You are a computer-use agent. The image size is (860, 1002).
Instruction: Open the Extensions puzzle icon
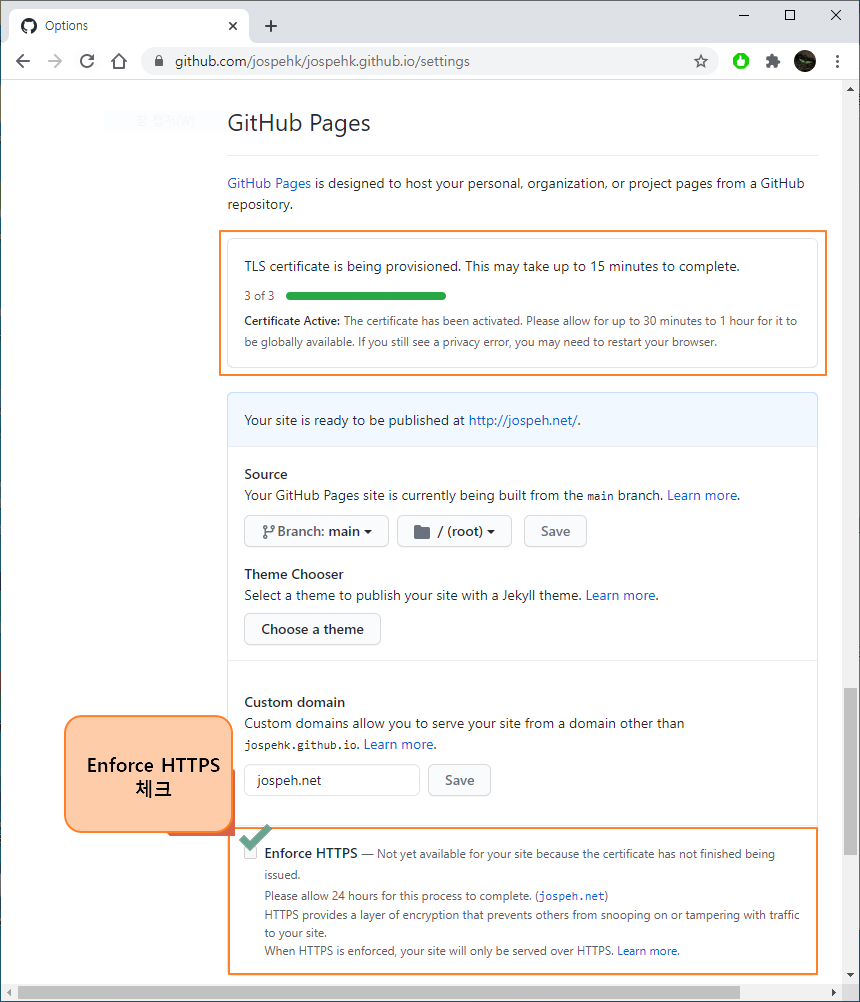pyautogui.click(x=772, y=61)
